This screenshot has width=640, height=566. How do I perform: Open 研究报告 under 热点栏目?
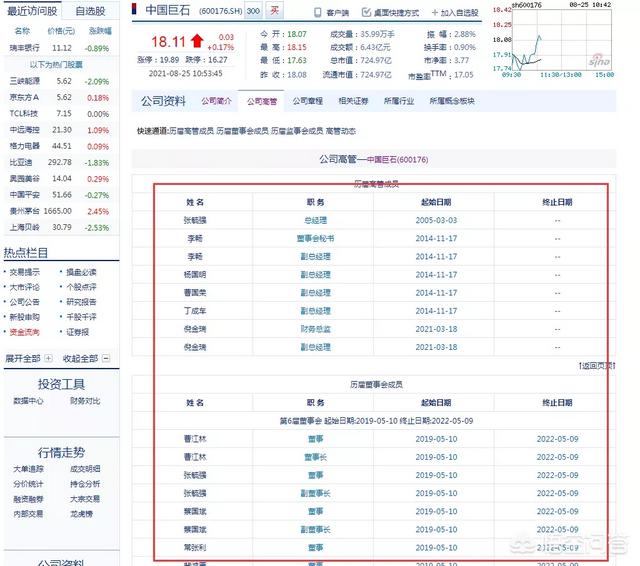pyautogui.click(x=81, y=302)
